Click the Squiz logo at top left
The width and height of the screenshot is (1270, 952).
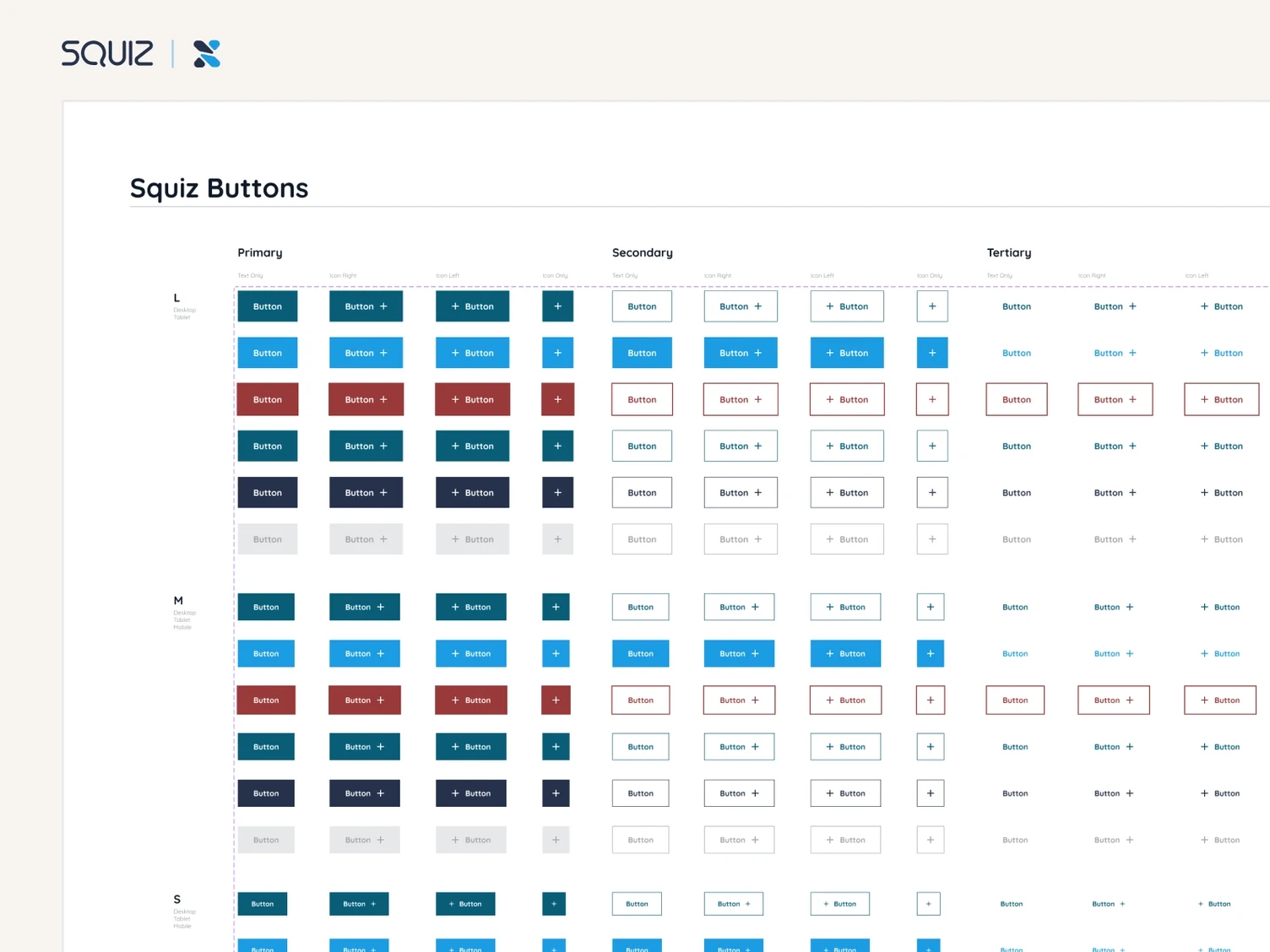coord(107,54)
